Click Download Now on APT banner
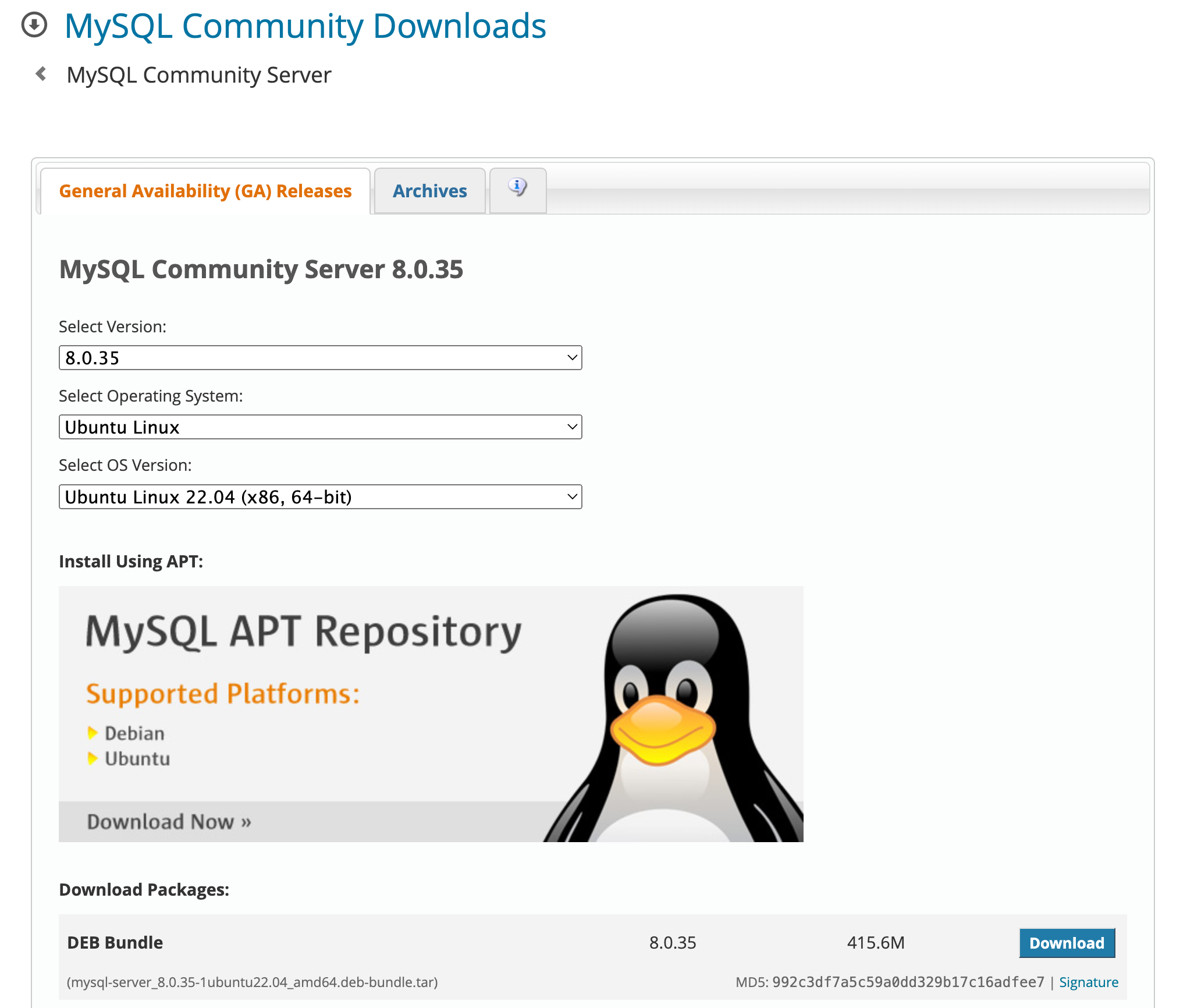1187x1008 pixels. [169, 821]
